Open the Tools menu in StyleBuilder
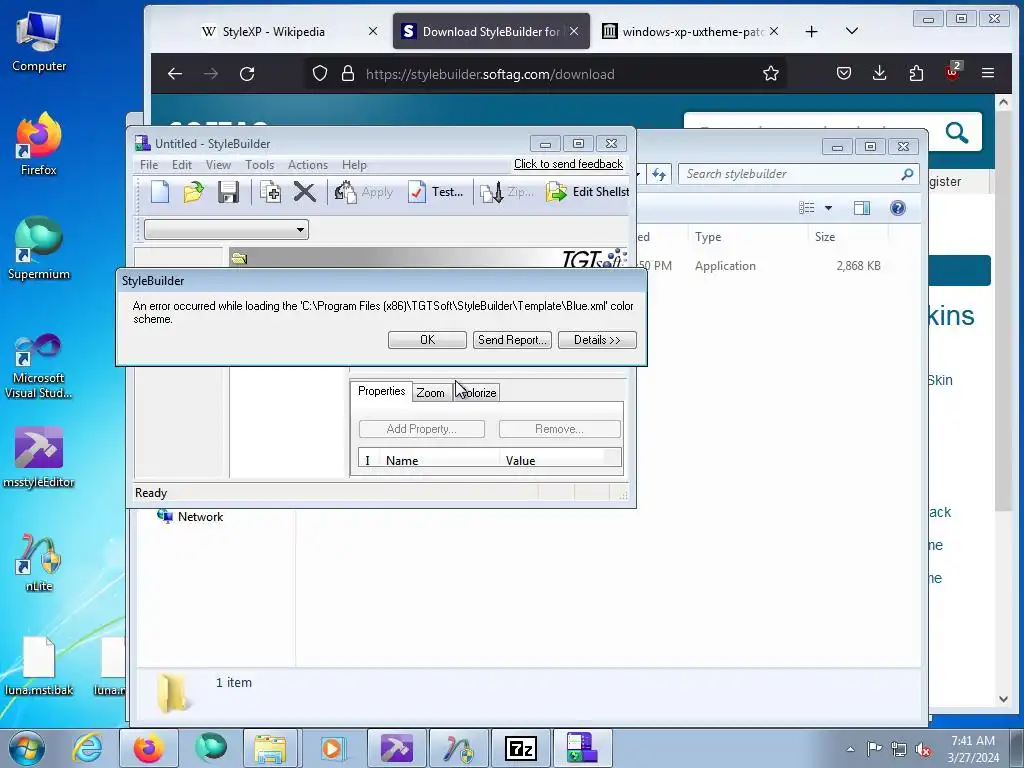Screen dimensions: 1024x768 point(259,165)
